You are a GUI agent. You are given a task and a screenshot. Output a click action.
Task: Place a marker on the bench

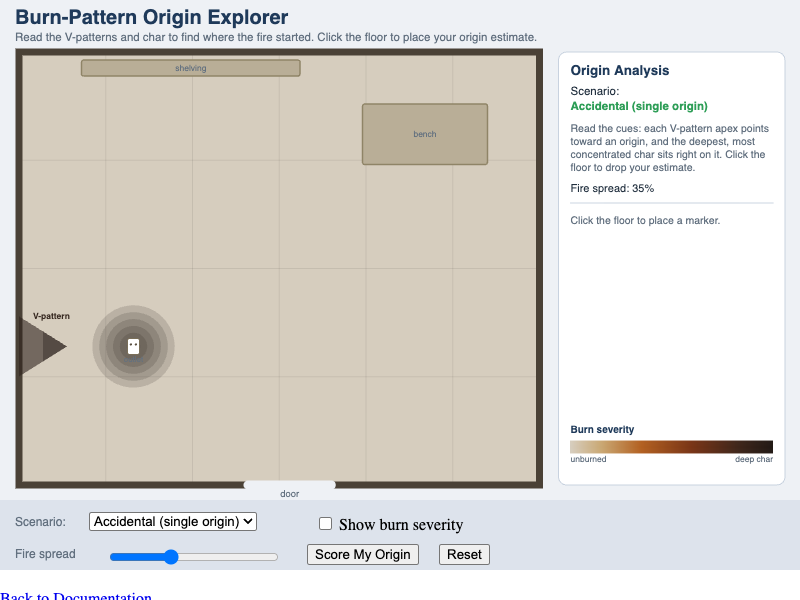click(425, 134)
